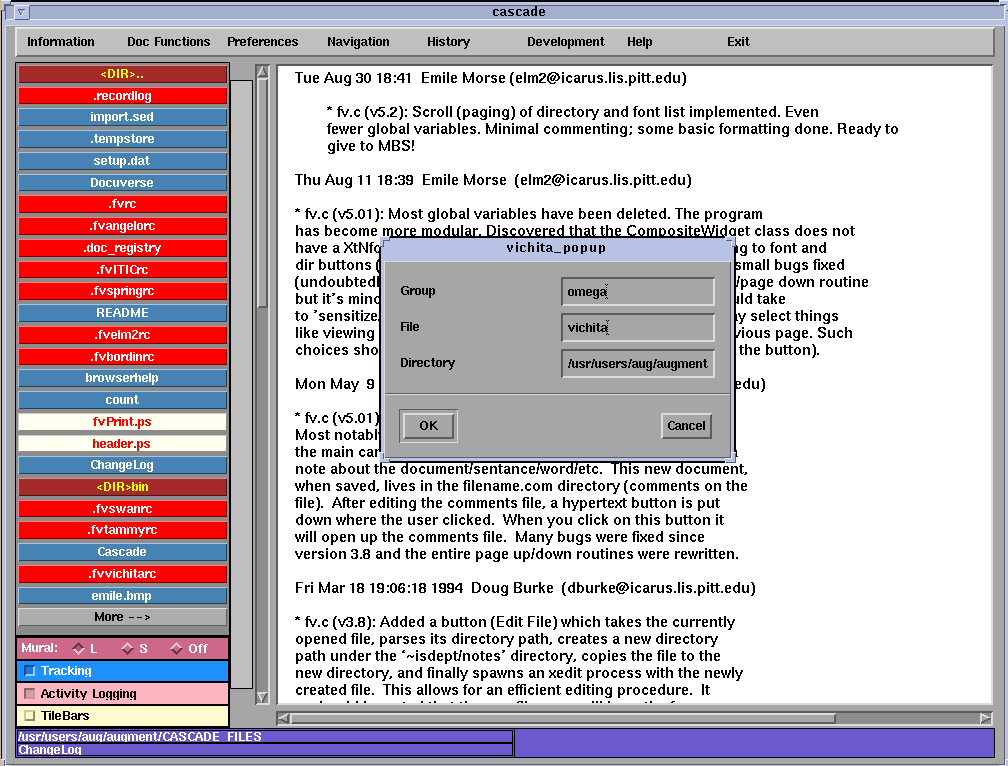Toggle the TileBars checkbox

tap(30, 716)
